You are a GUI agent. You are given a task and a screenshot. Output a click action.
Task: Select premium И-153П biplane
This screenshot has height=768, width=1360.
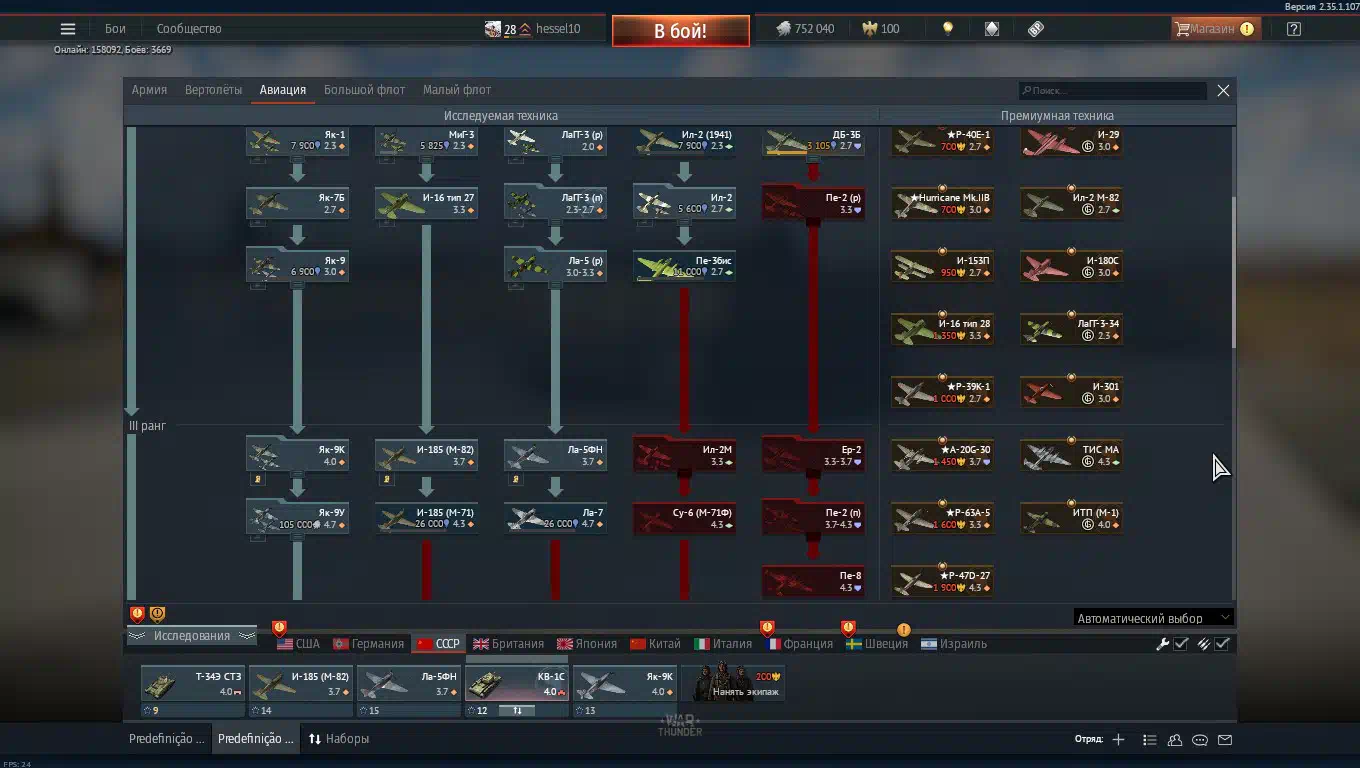(943, 267)
